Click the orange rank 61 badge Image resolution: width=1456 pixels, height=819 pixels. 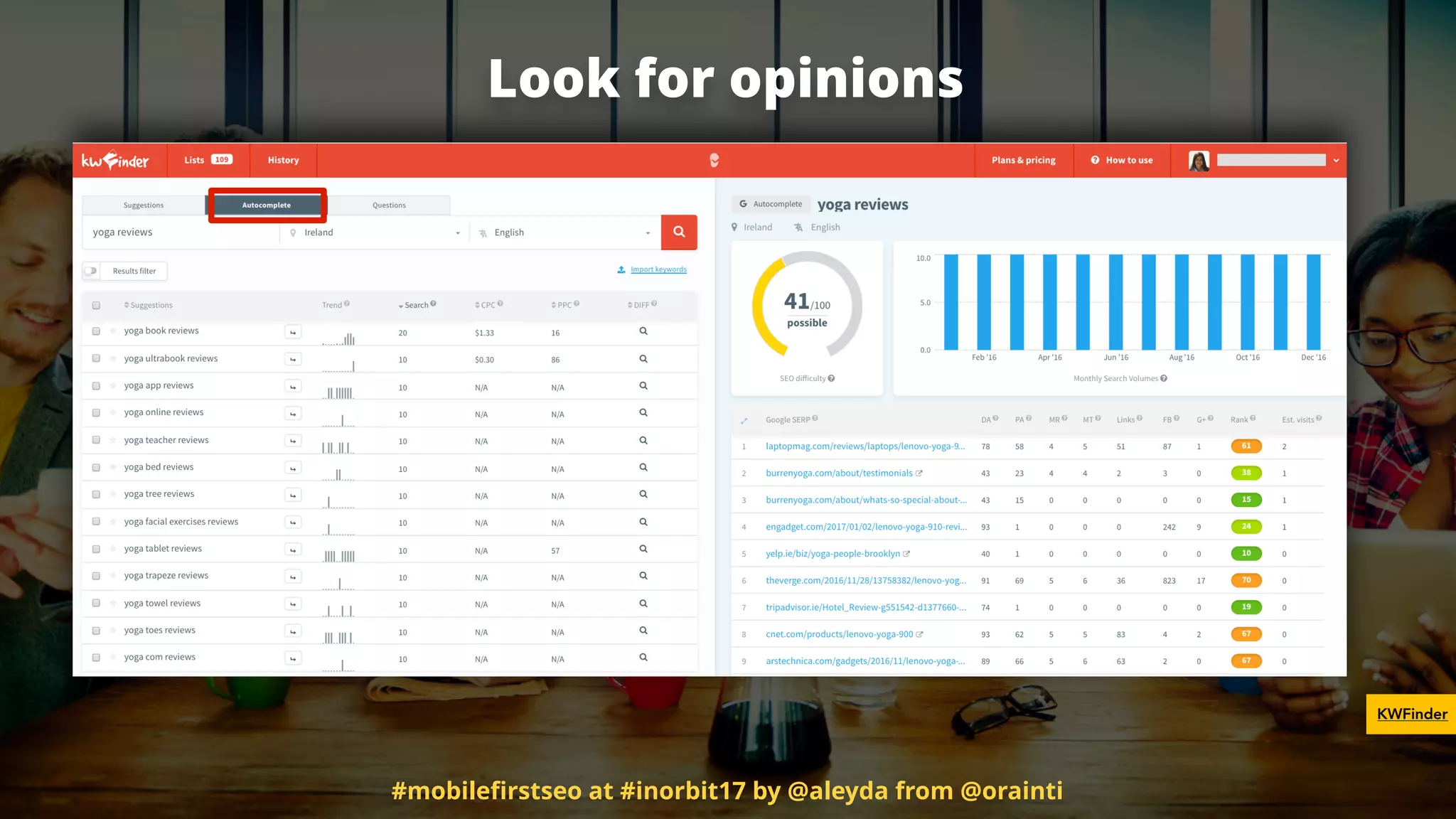(x=1246, y=446)
